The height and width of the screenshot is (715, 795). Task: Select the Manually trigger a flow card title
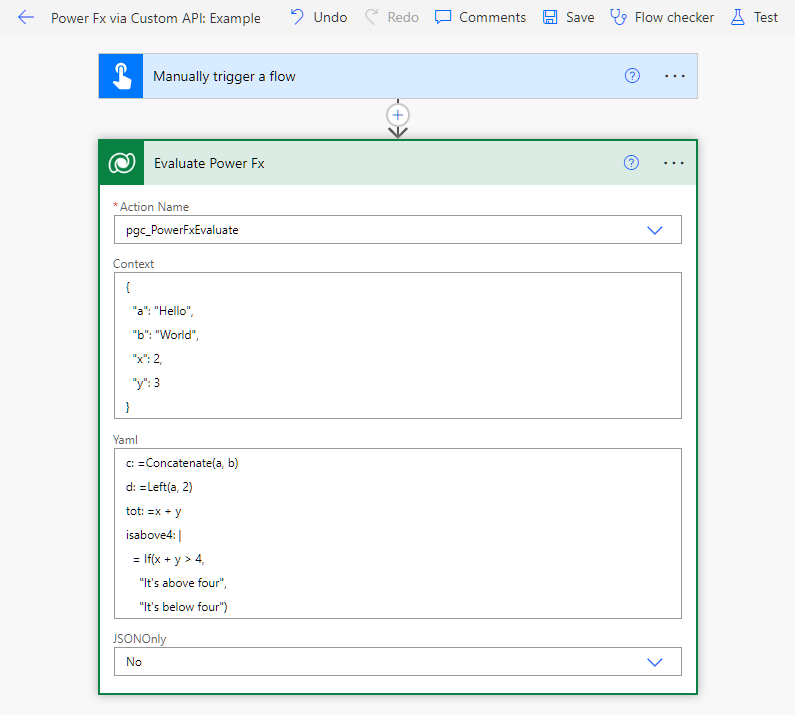(224, 77)
